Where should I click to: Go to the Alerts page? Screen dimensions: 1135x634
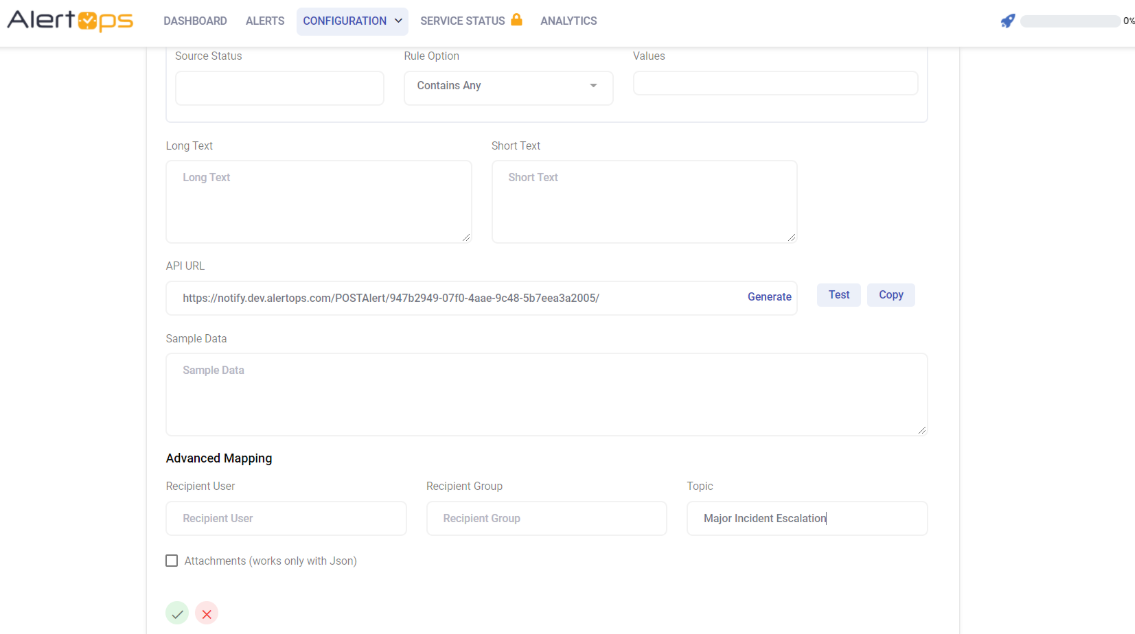pyautogui.click(x=265, y=21)
